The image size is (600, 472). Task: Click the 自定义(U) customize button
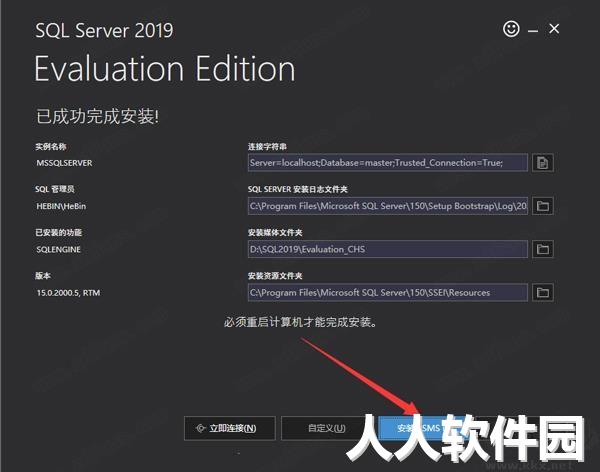(x=327, y=428)
